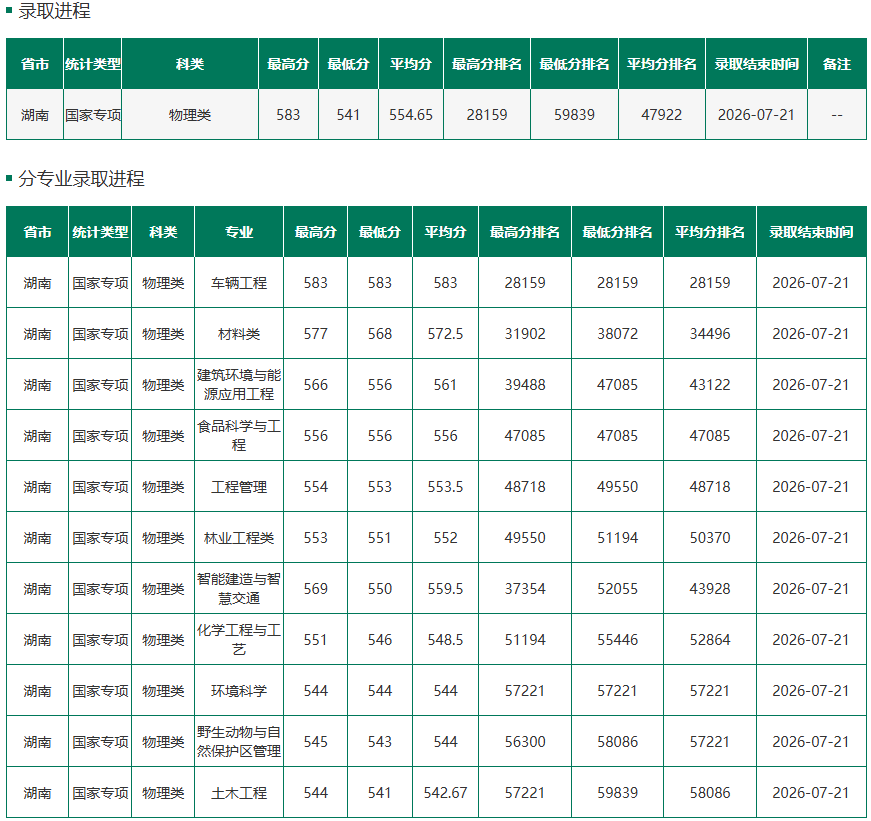Screen dimensions: 871x821
Task: Click average rank 43122 in 建筑环境 row
Action: (709, 384)
